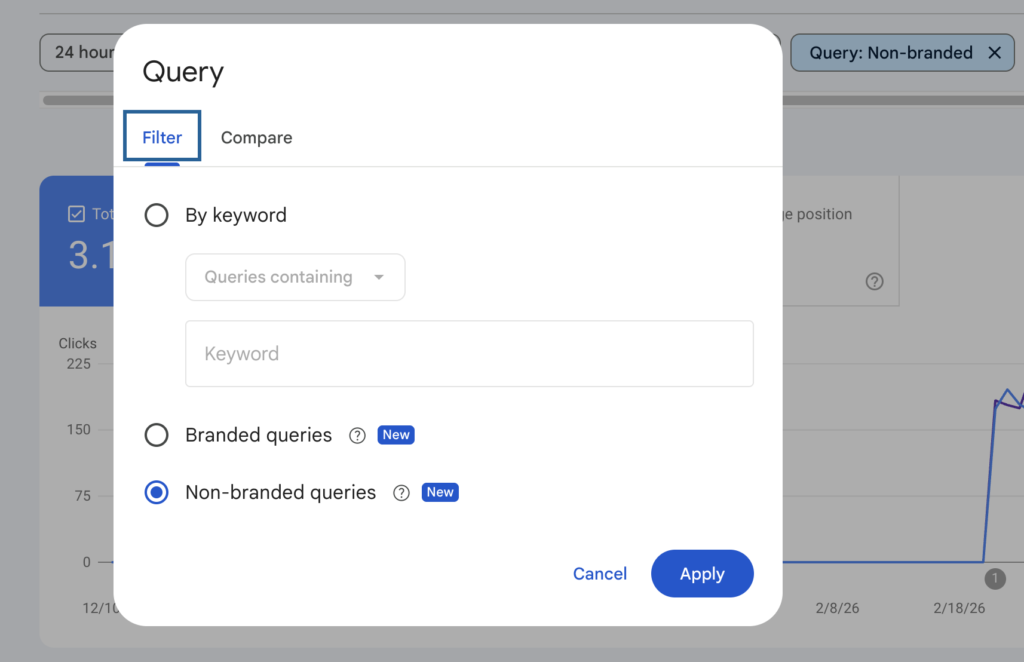Stay on the Filter tab

point(161,137)
